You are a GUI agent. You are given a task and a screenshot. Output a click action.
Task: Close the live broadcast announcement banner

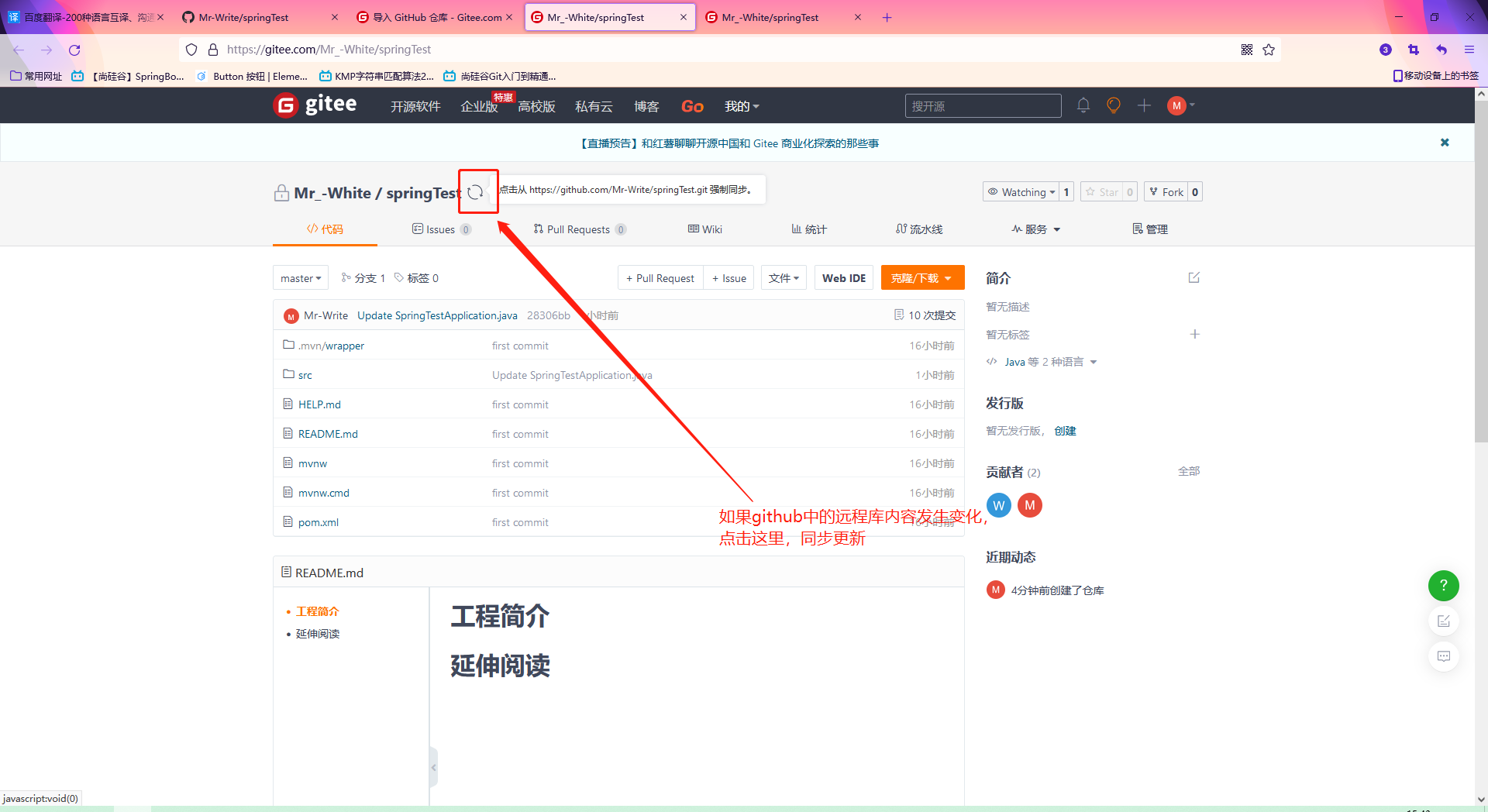point(1445,143)
